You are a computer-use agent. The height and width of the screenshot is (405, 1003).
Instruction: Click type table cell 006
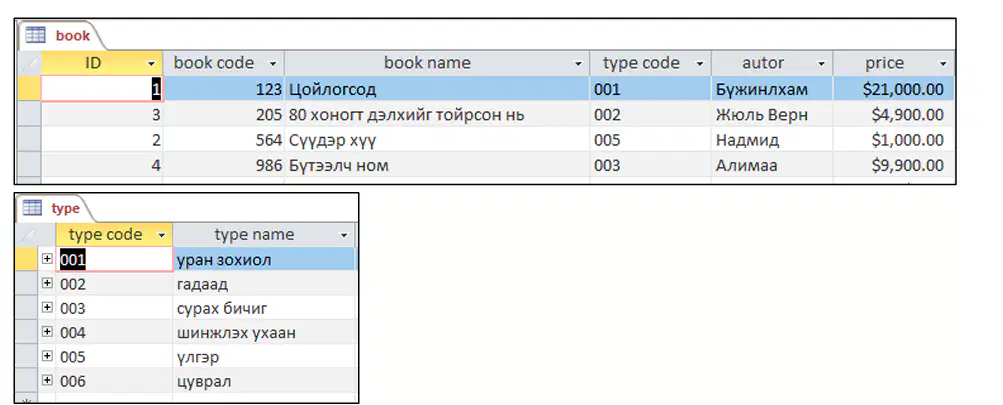(x=114, y=381)
